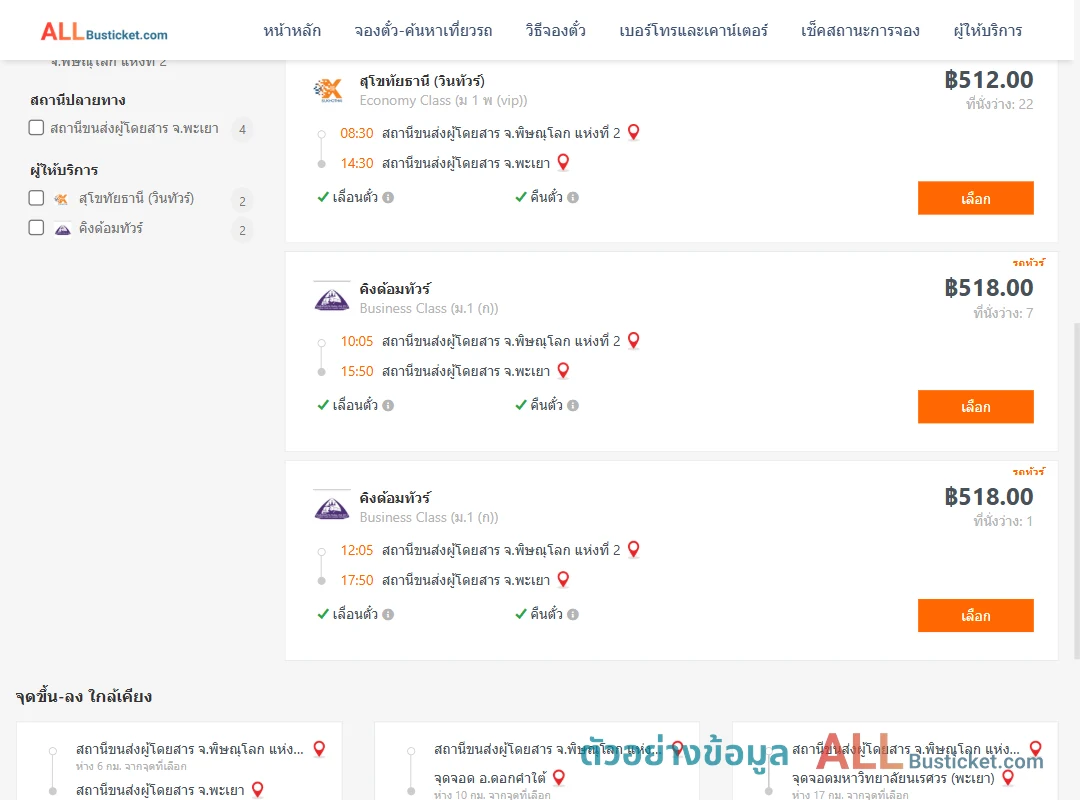The height and width of the screenshot is (800, 1080).
Task: Select the ฿512.00 สุโขทัยธานี trip with เลือก
Action: click(x=975, y=198)
